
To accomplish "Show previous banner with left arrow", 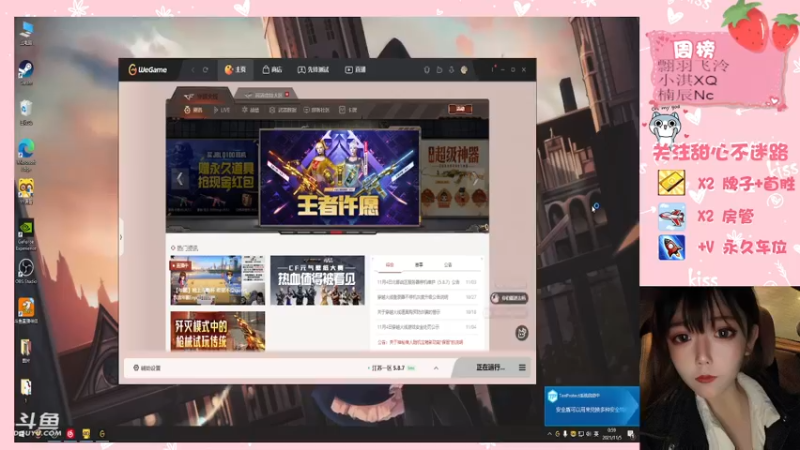I will (x=180, y=179).
